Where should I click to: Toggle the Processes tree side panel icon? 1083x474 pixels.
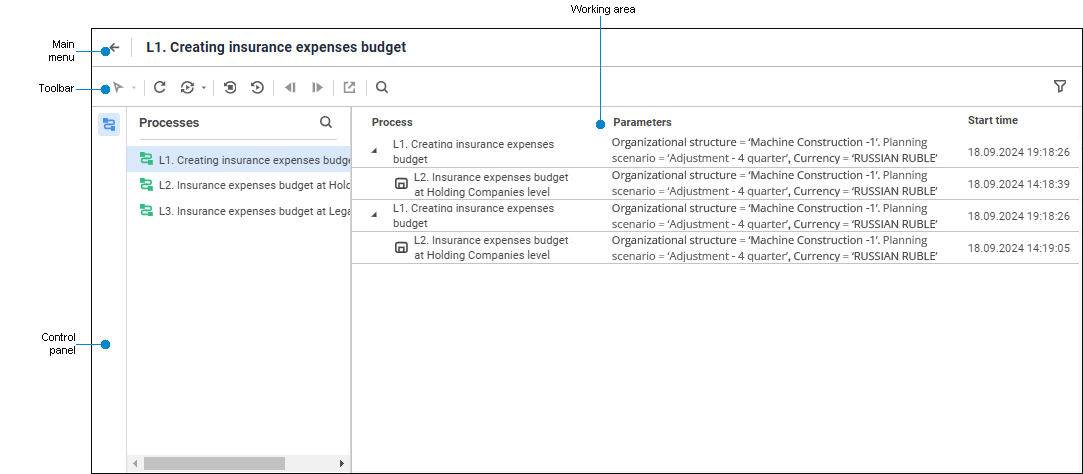[109, 124]
